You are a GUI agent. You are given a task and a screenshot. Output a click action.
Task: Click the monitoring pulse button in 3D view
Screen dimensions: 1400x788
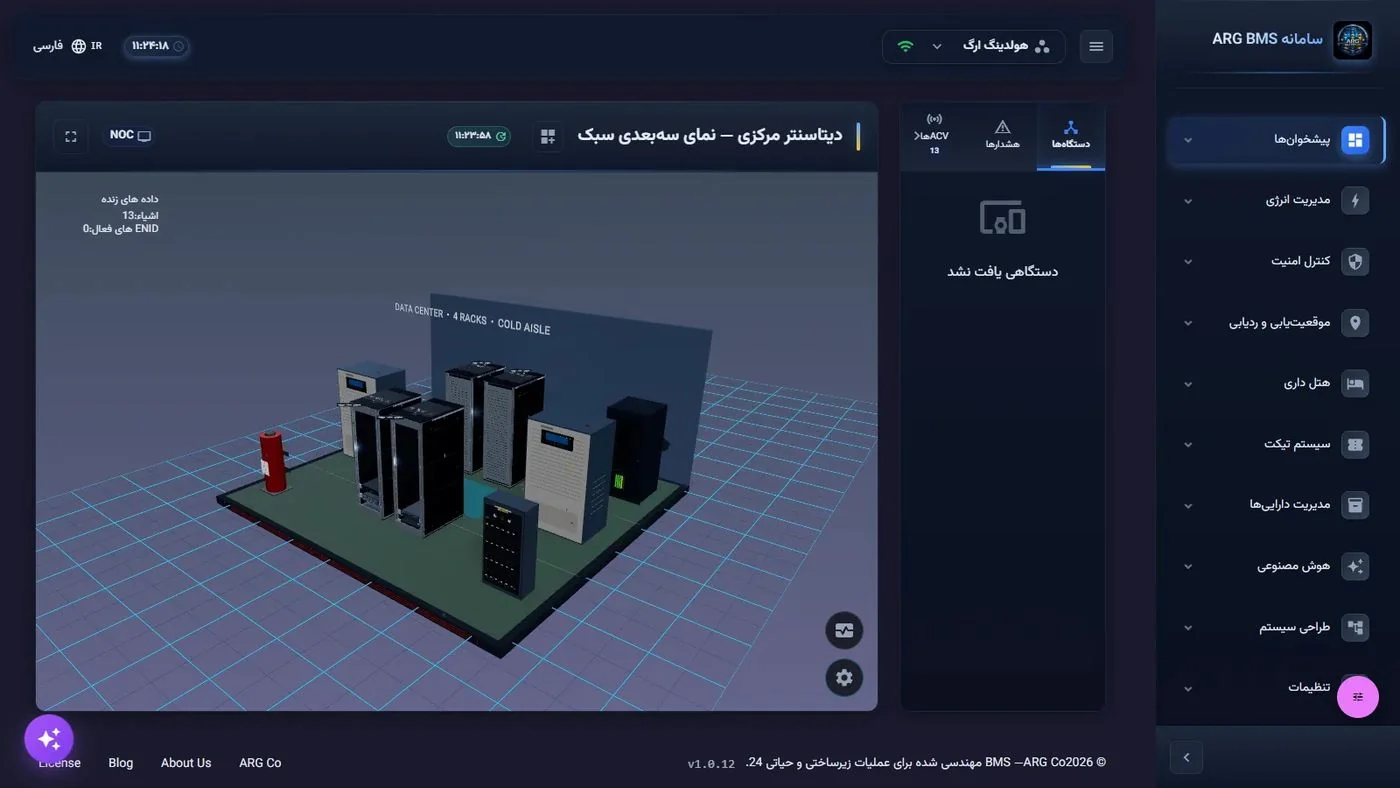coord(844,630)
